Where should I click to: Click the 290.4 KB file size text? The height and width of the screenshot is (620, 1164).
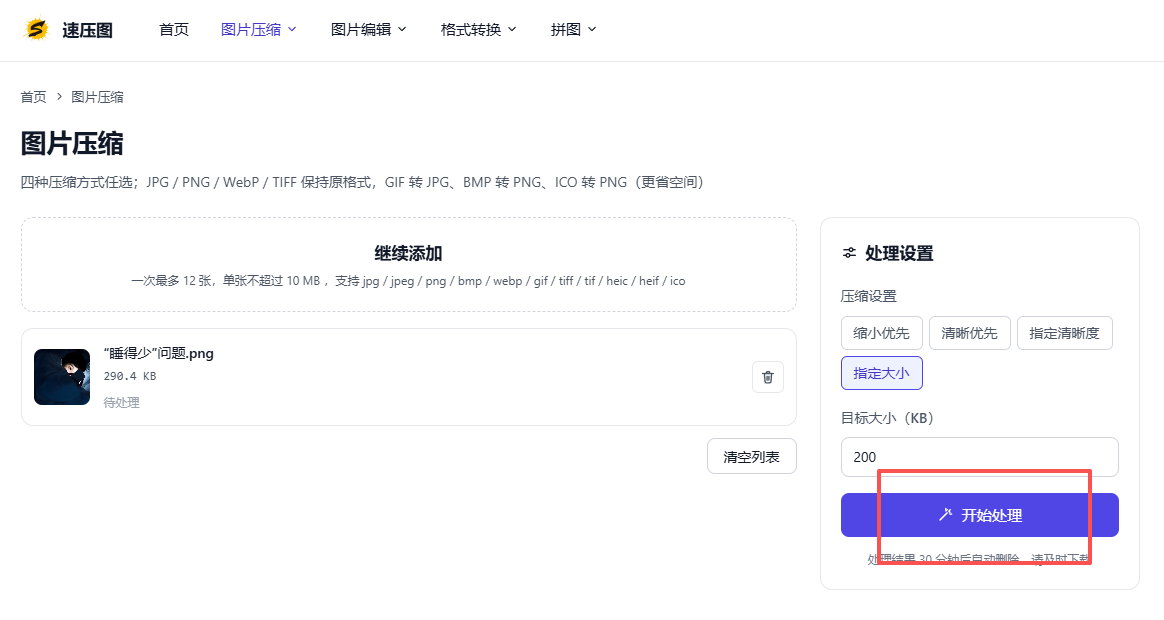(x=130, y=376)
